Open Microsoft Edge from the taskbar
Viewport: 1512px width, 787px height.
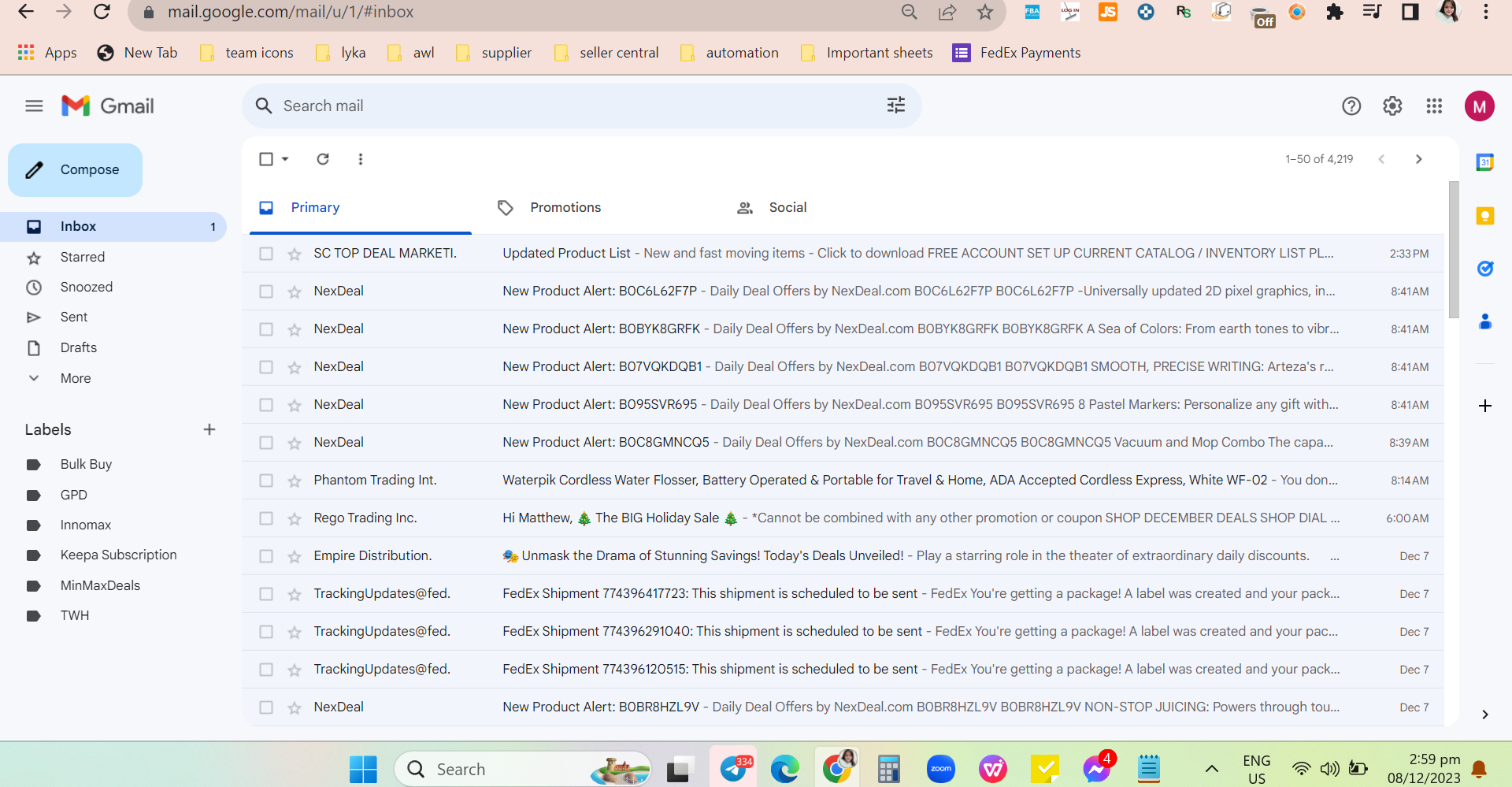[784, 769]
